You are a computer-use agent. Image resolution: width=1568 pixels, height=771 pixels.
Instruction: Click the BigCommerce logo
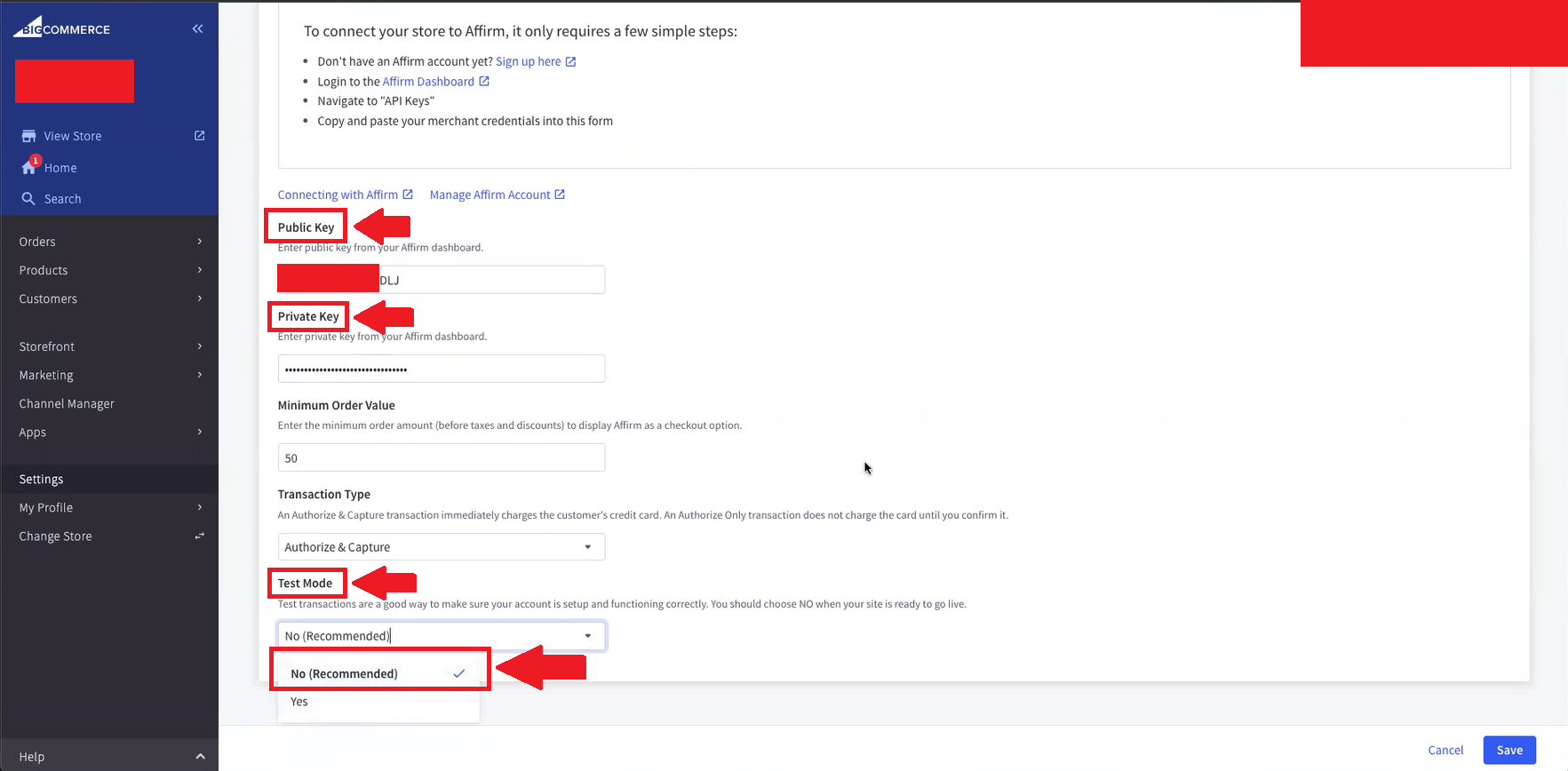click(61, 27)
